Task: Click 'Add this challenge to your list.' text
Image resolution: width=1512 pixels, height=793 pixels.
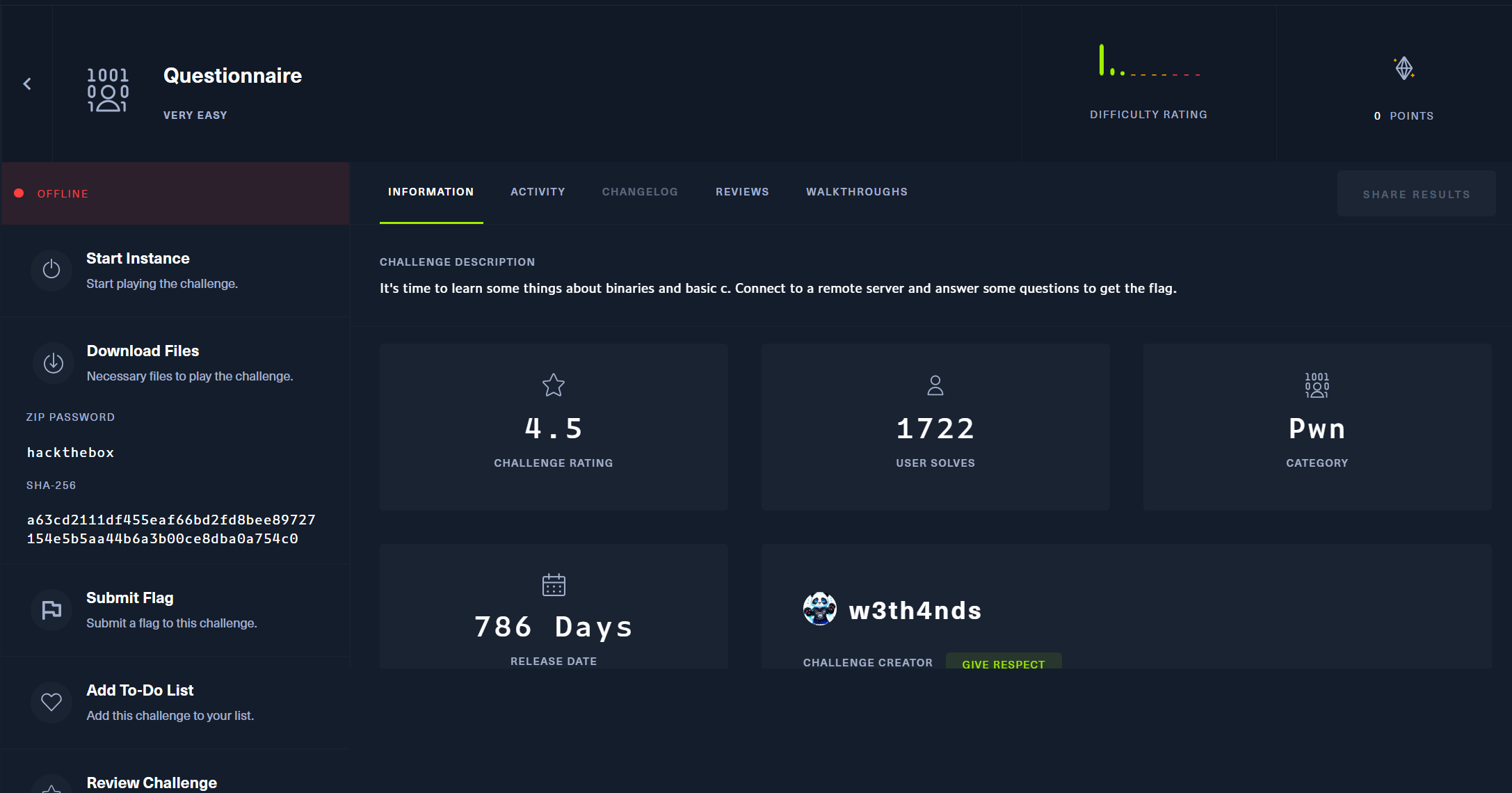Action: point(170,716)
